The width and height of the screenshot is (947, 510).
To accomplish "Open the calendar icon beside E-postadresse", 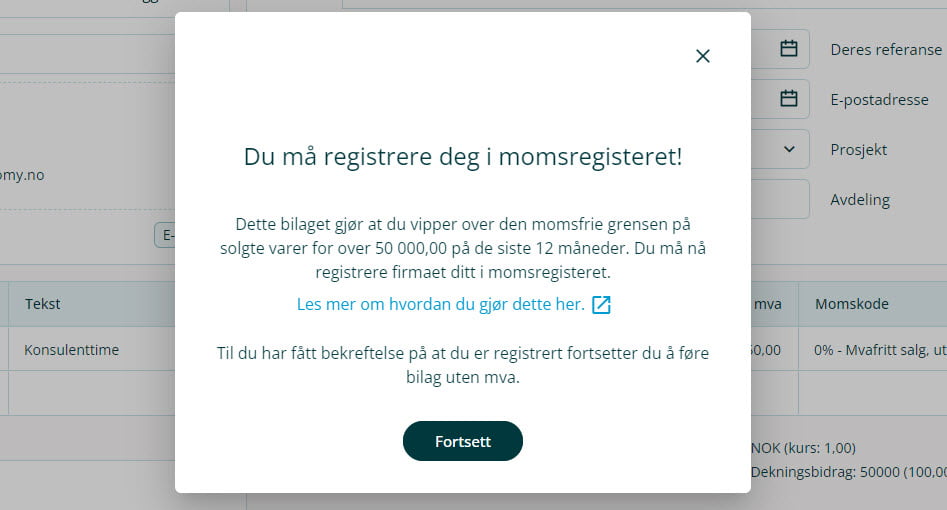I will [788, 98].
